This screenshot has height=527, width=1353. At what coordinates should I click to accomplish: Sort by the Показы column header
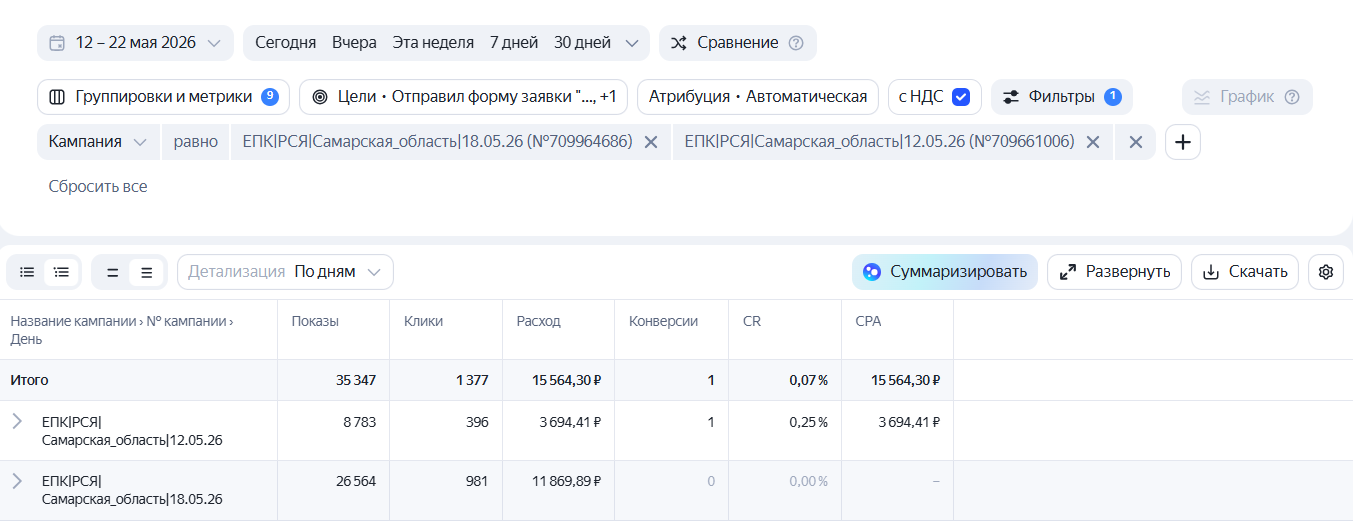315,321
